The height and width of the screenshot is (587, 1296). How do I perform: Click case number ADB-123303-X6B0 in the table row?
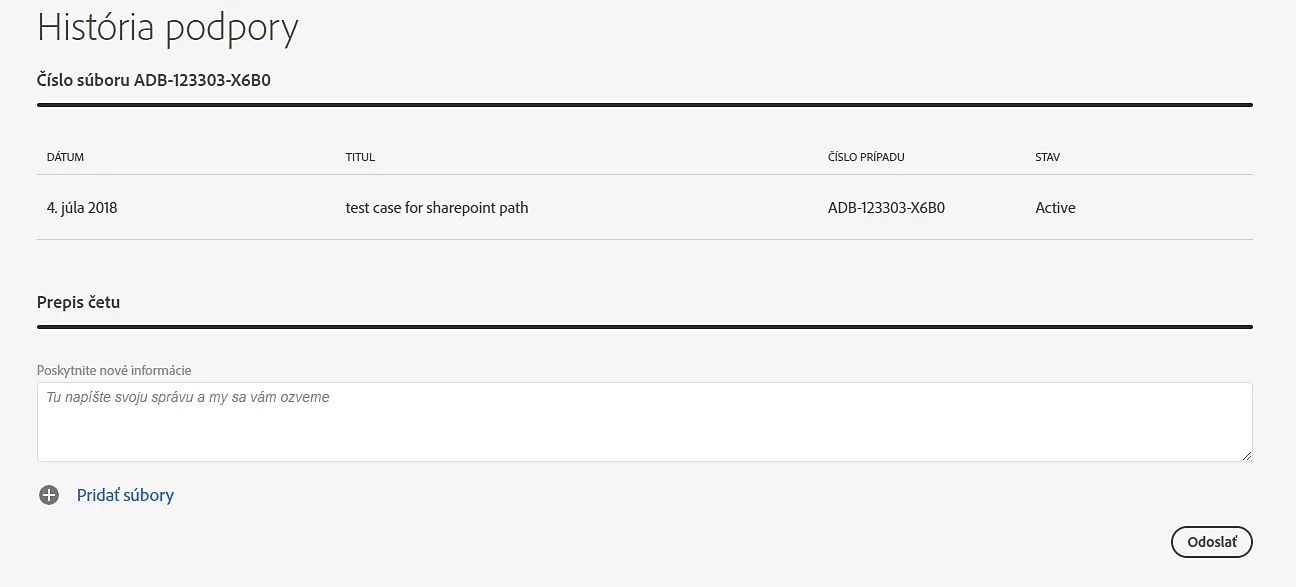(x=886, y=208)
